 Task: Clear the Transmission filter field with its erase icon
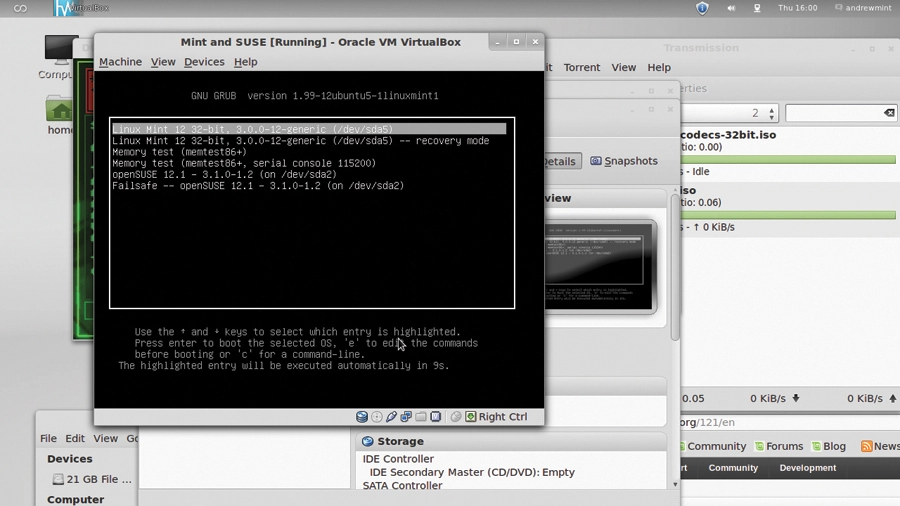[x=889, y=113]
